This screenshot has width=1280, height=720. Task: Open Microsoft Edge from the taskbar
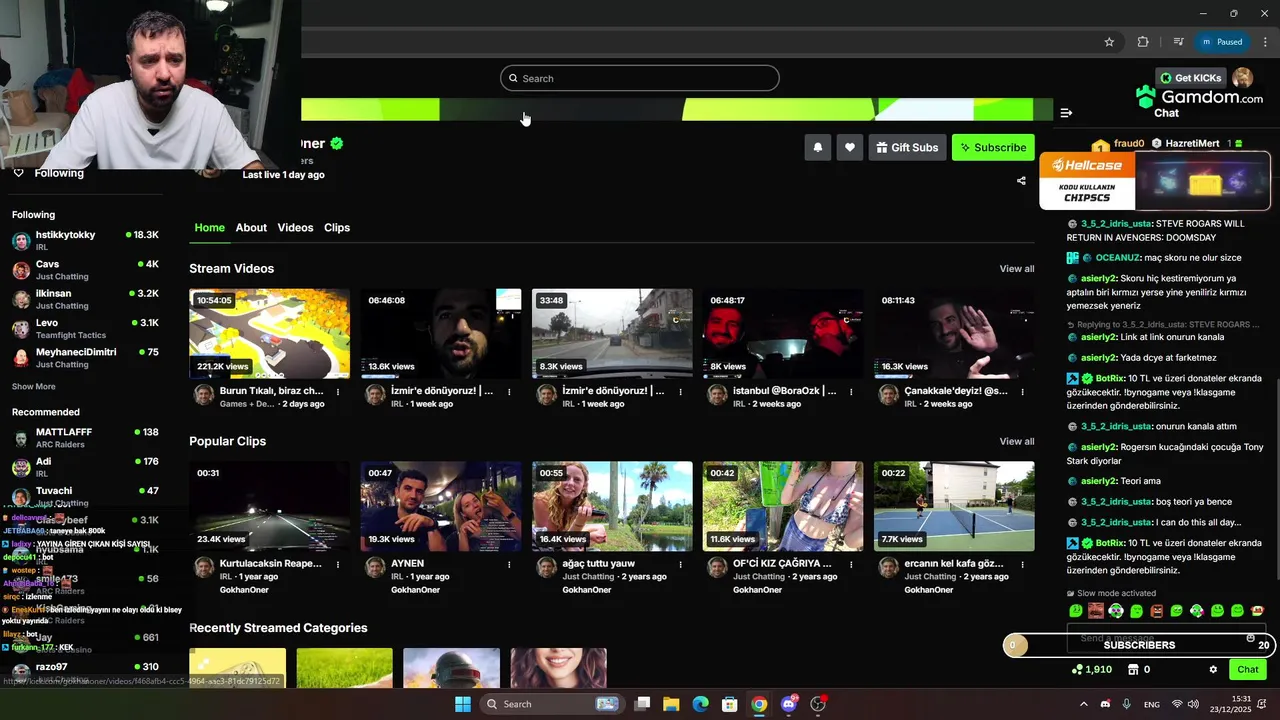[x=700, y=704]
